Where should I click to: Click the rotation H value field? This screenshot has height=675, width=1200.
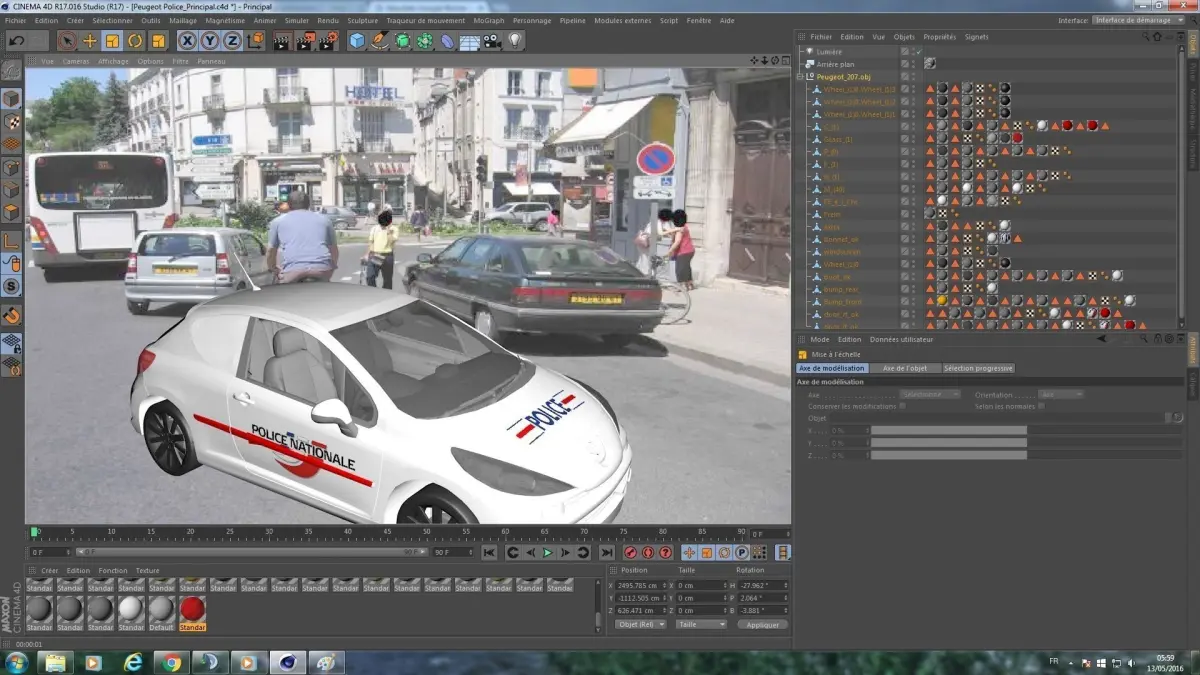764,585
